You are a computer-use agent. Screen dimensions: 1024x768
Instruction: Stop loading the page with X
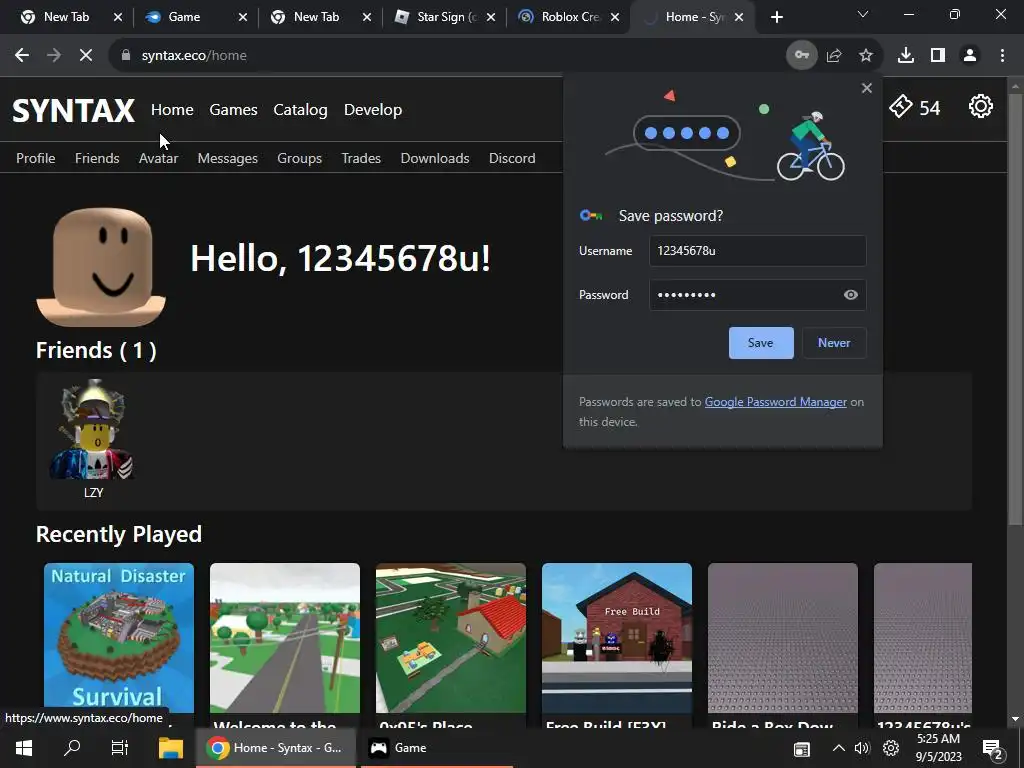tap(86, 56)
